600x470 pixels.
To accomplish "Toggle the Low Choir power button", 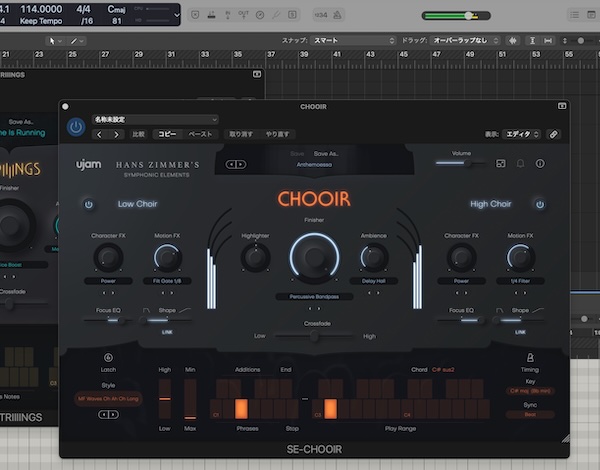I will point(88,204).
